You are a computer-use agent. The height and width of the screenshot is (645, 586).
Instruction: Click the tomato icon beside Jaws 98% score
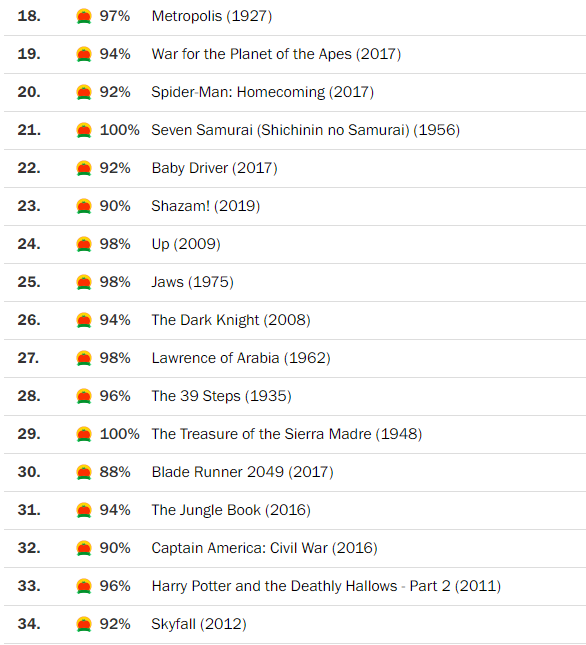[x=84, y=282]
